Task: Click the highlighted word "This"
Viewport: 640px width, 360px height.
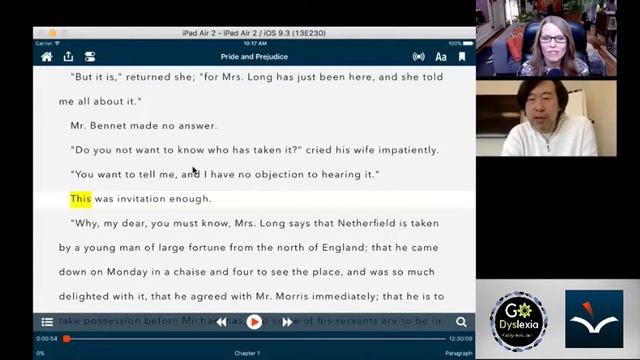Action: 81,199
